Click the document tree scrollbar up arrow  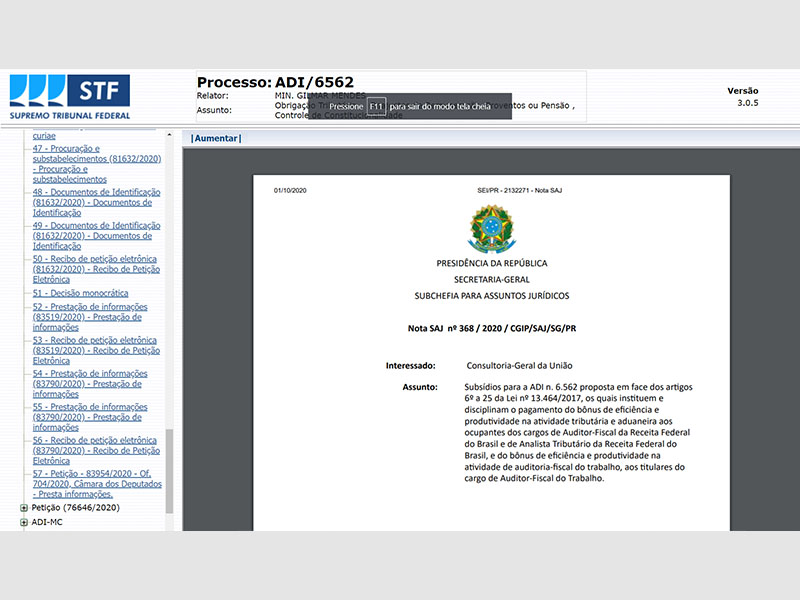point(169,135)
